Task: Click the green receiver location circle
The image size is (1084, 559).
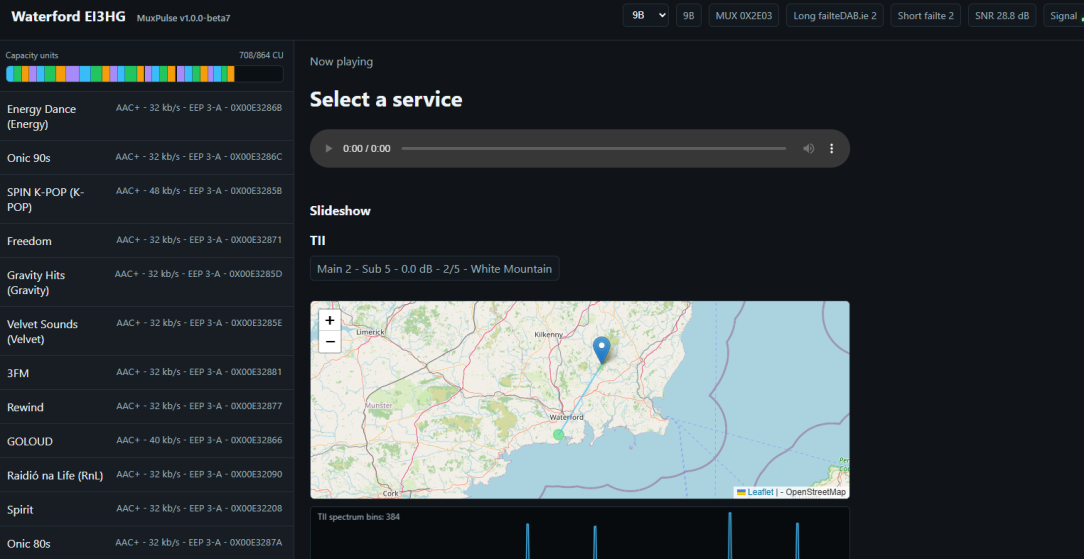Action: click(559, 435)
